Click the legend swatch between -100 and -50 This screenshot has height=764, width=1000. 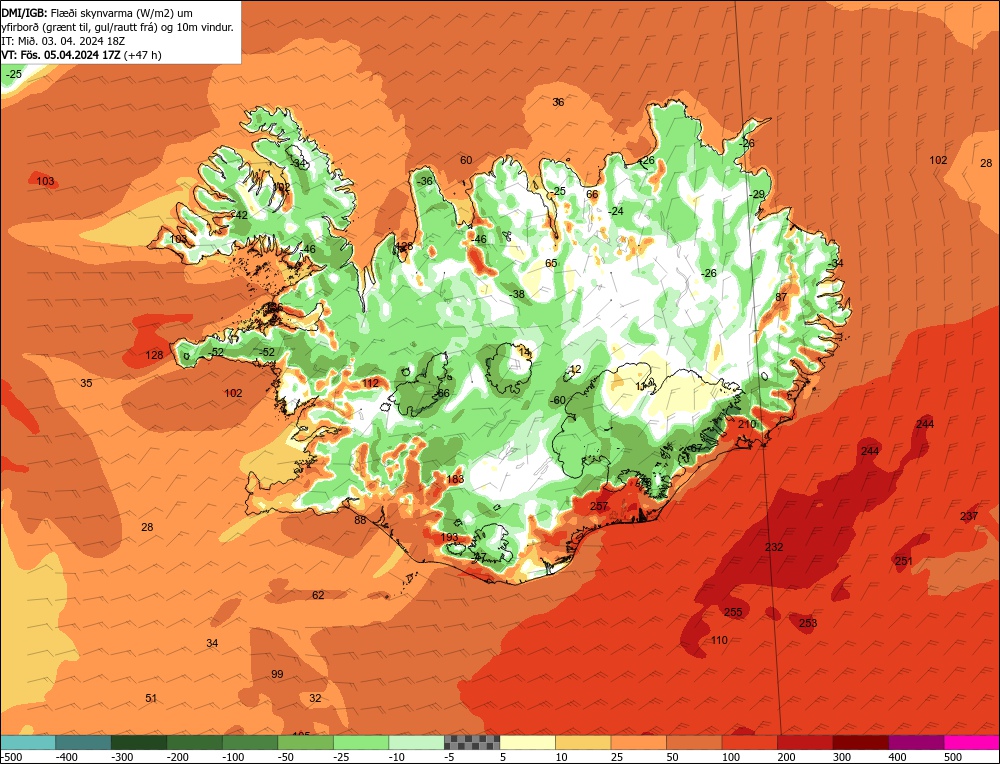tap(250, 742)
